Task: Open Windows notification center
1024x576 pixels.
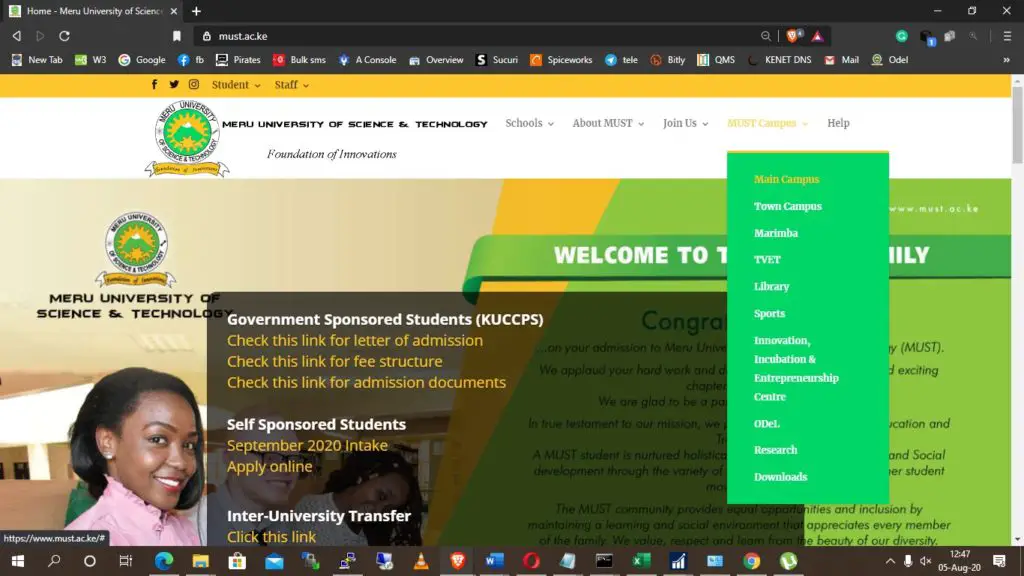Action: tap(999, 561)
